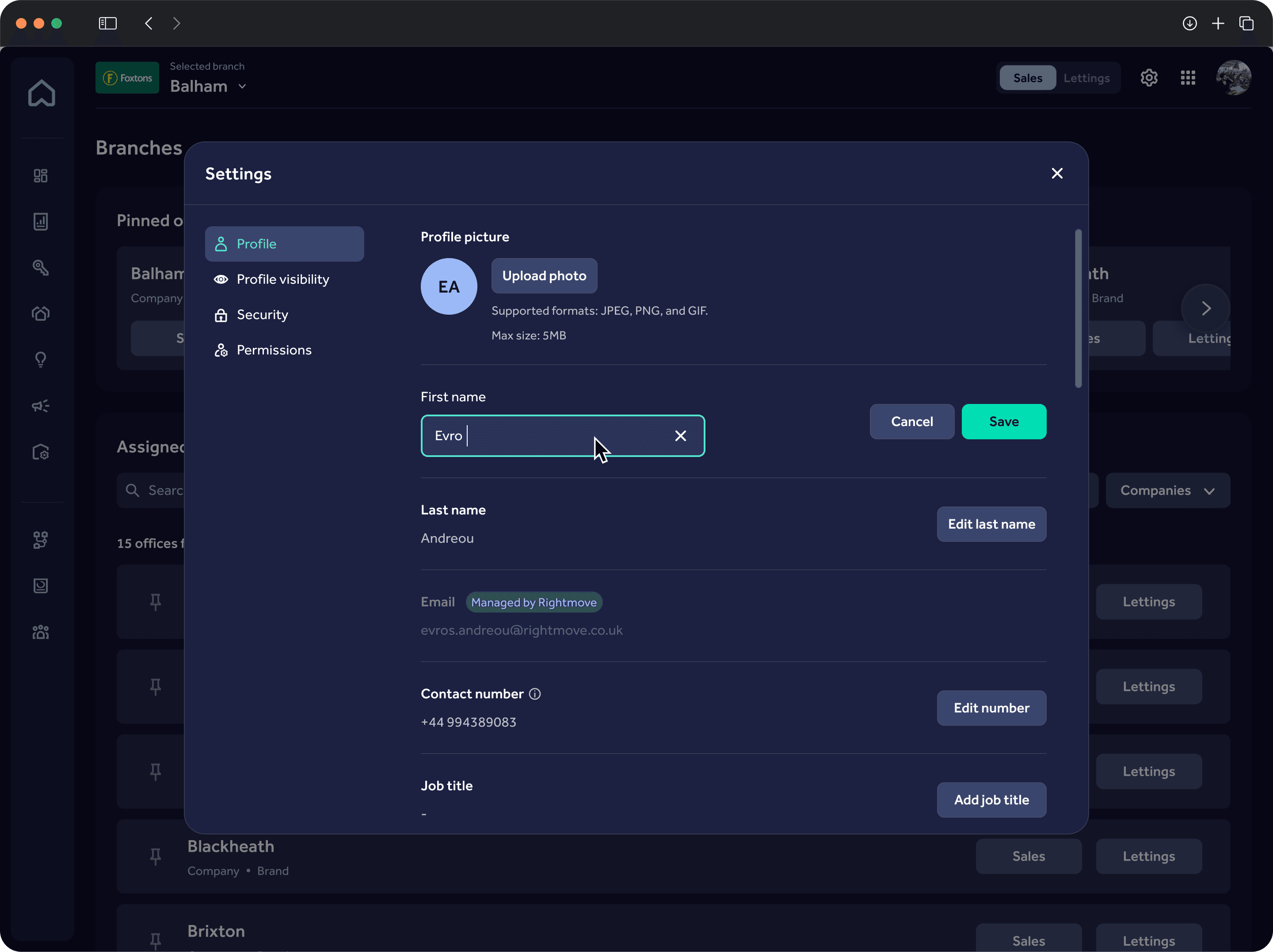Click the team members icon in sidebar
Image resolution: width=1273 pixels, height=952 pixels.
(x=40, y=632)
